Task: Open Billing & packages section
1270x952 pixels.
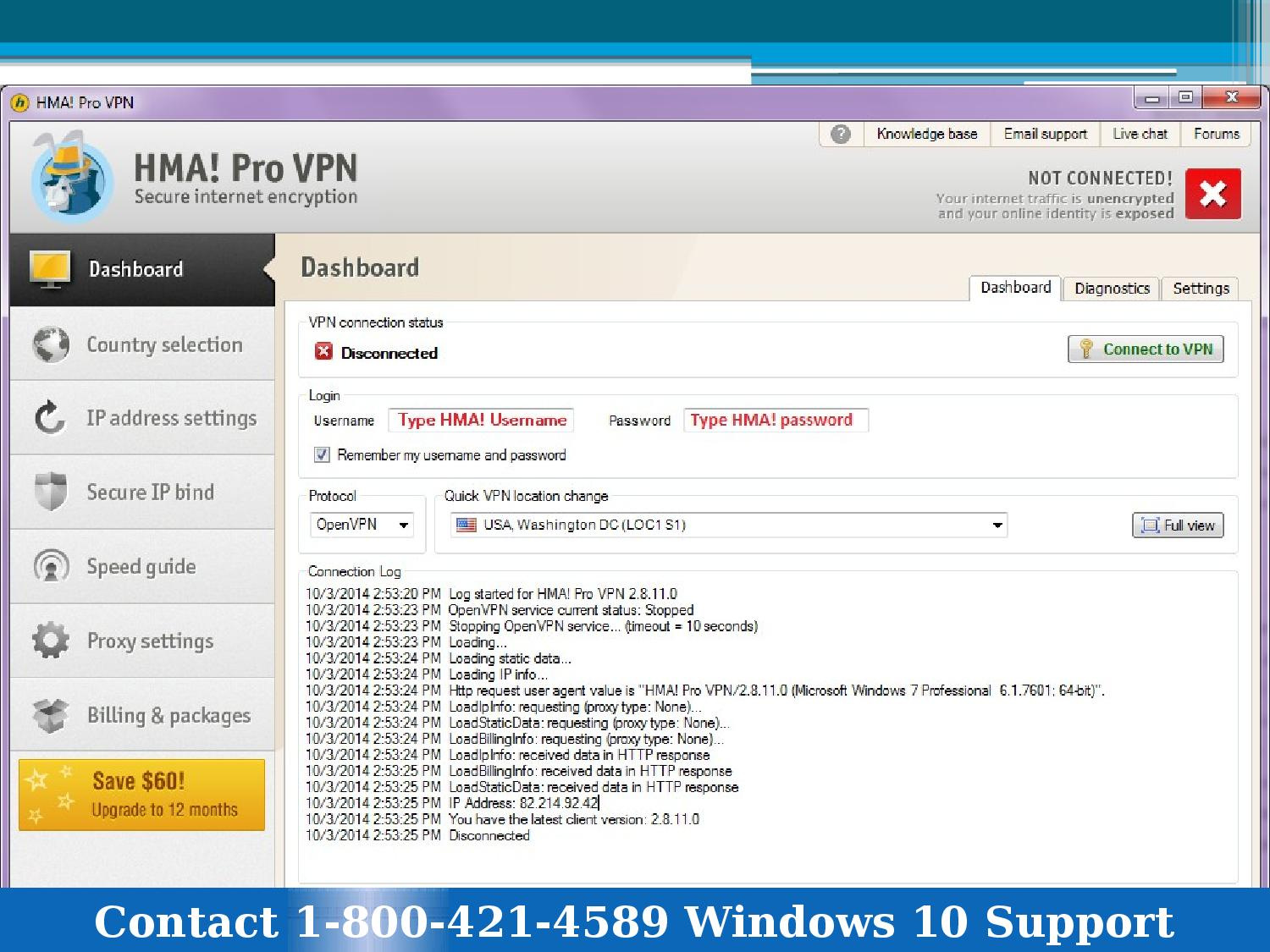Action: [x=142, y=715]
